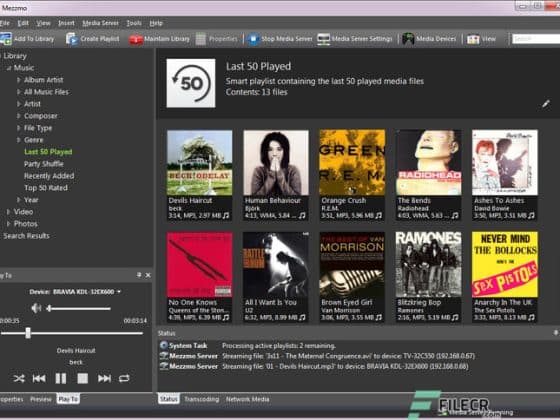
Task: Switch to the Network Media tab
Action: coord(248,399)
